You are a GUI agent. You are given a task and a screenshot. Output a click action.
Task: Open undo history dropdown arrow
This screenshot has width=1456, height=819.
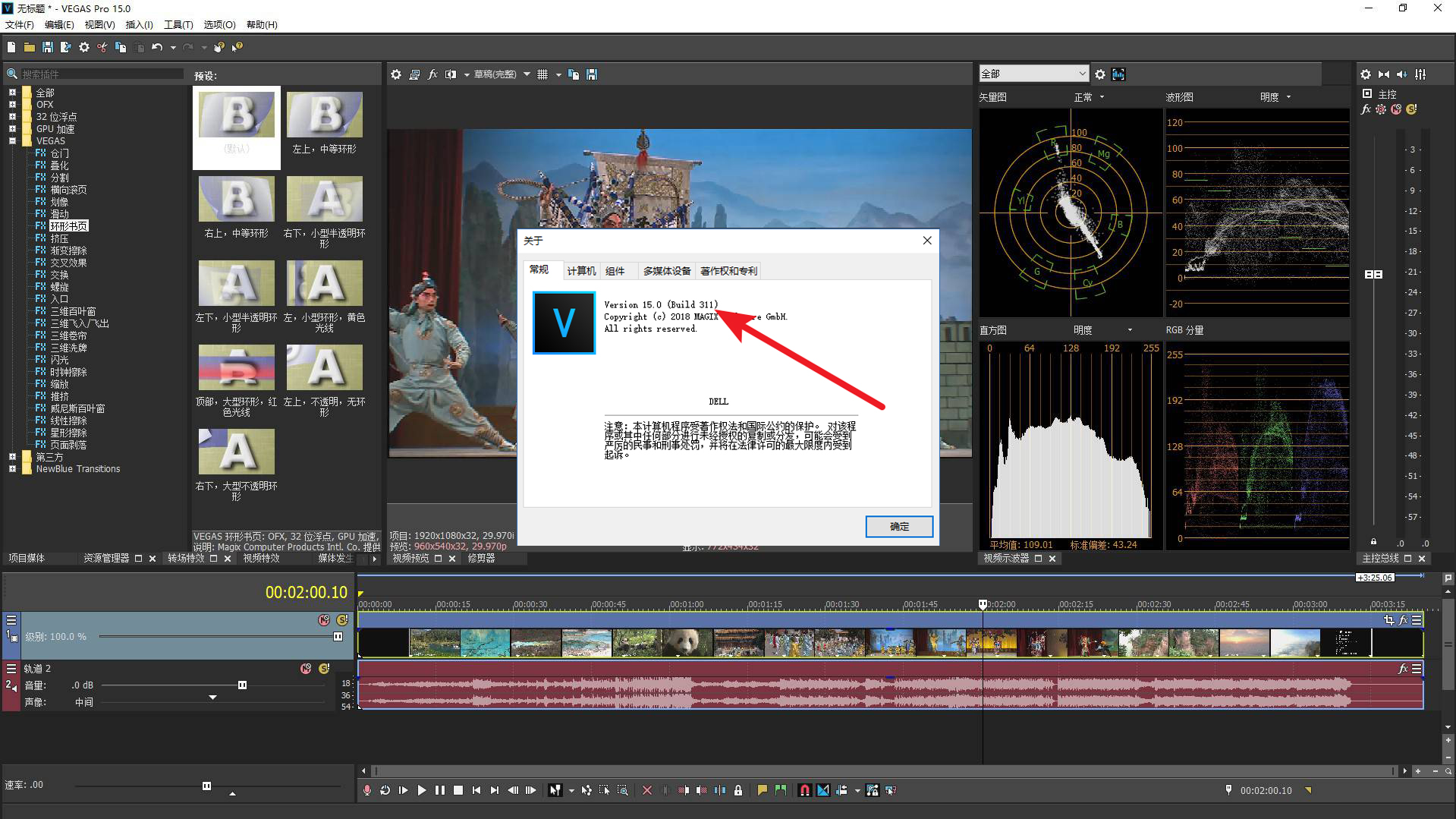click(x=173, y=47)
